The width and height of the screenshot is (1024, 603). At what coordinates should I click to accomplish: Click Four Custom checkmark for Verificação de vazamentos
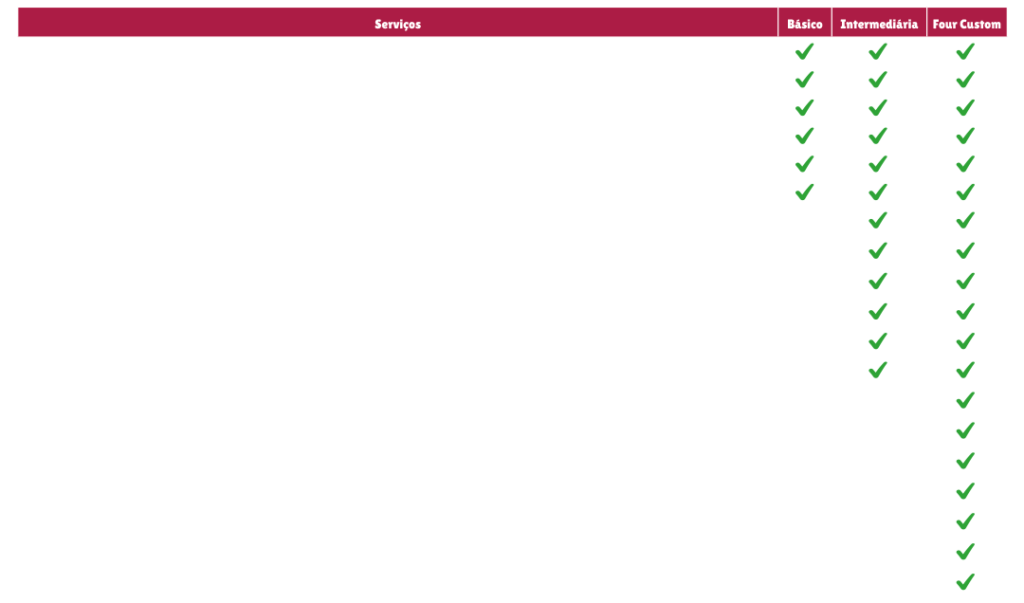point(964,552)
